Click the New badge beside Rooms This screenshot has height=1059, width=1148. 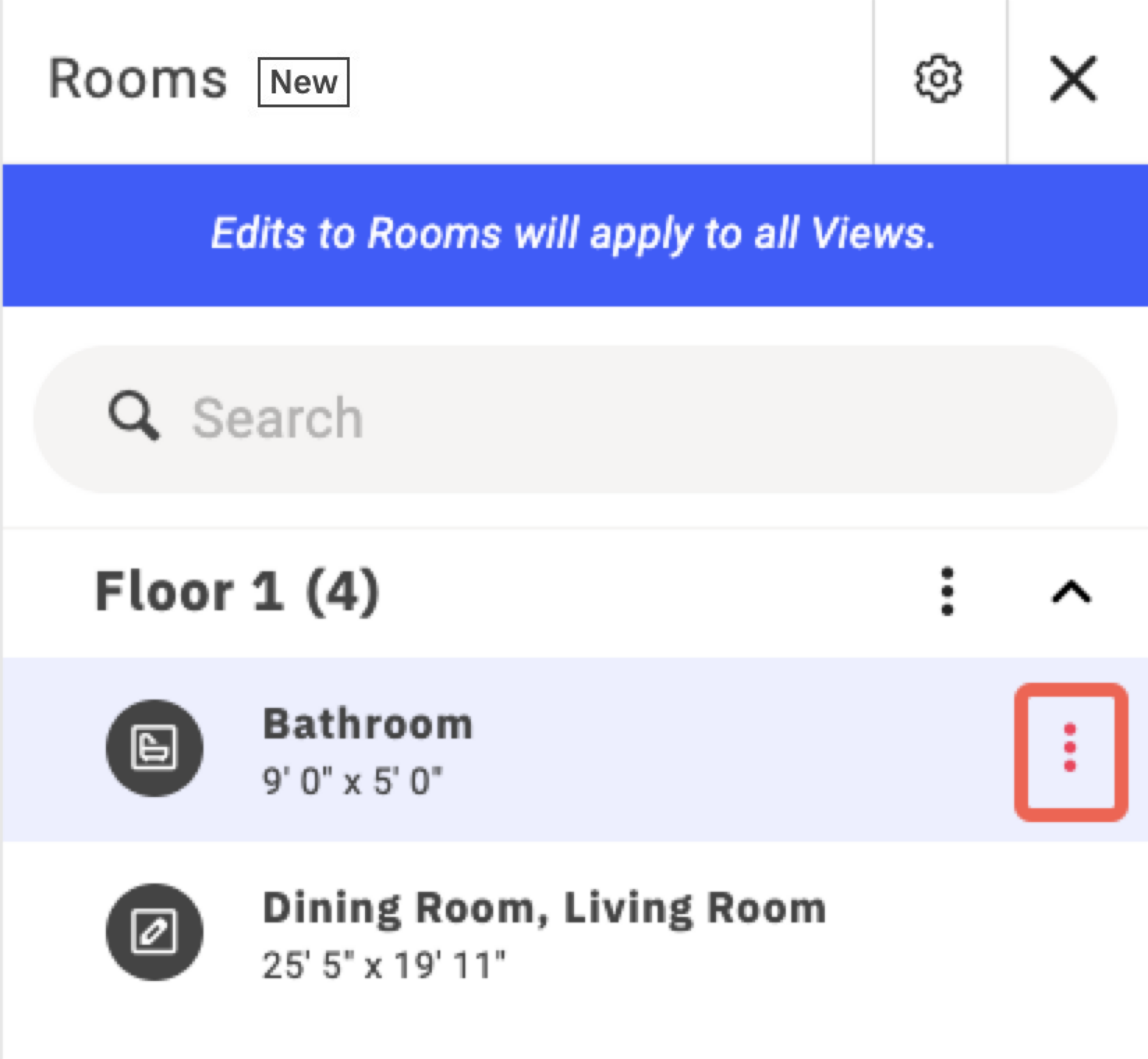pos(303,82)
